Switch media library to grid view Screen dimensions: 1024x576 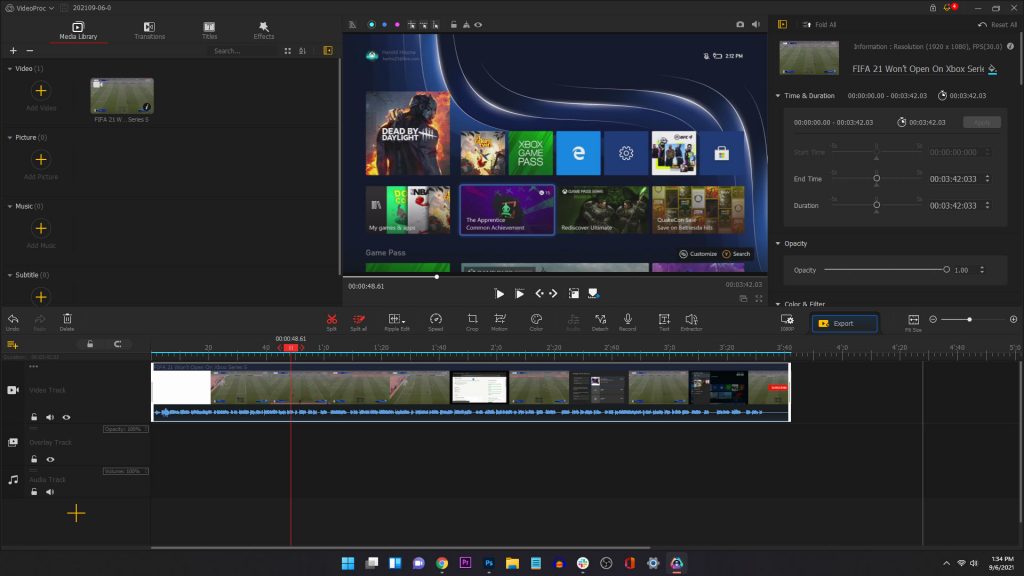coord(287,51)
